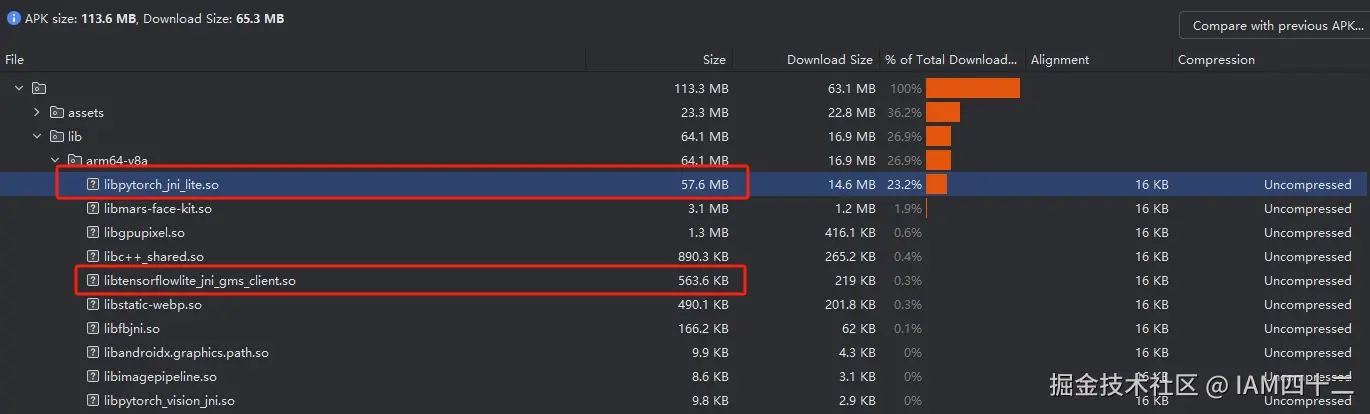Click the Alignment column header
This screenshot has width=1370, height=414.
point(1060,60)
